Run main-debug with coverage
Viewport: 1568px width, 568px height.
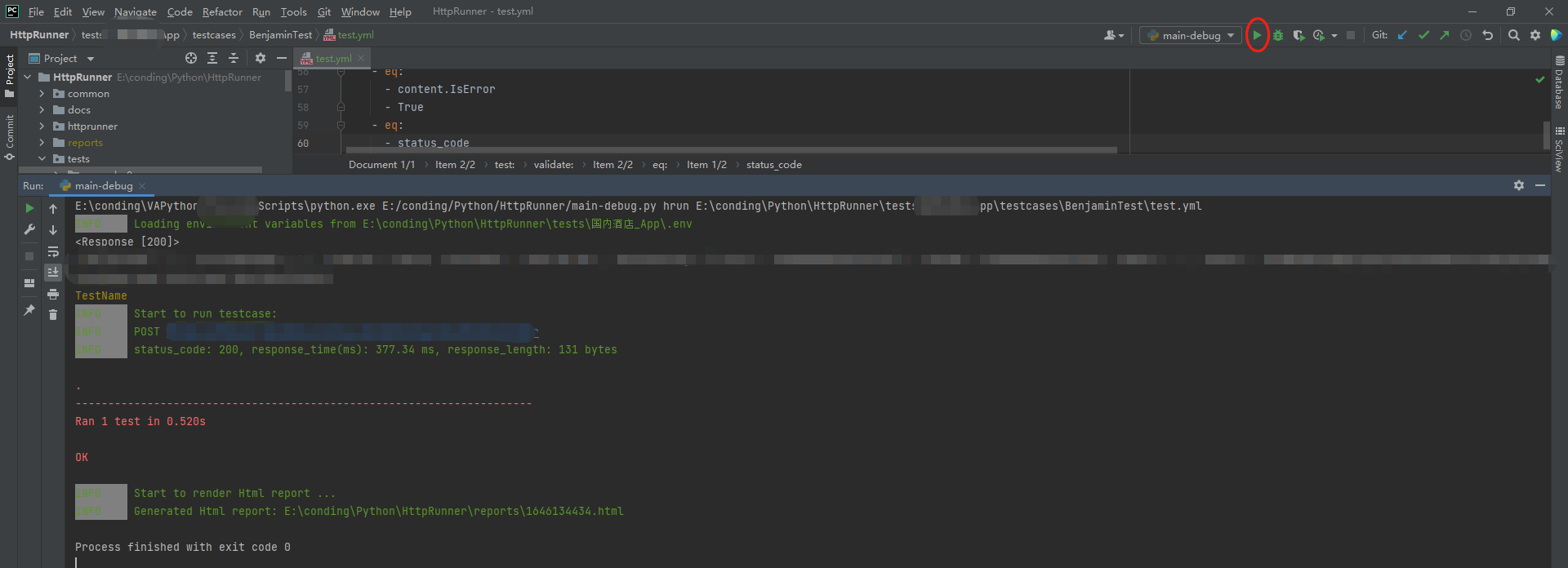[x=1298, y=35]
